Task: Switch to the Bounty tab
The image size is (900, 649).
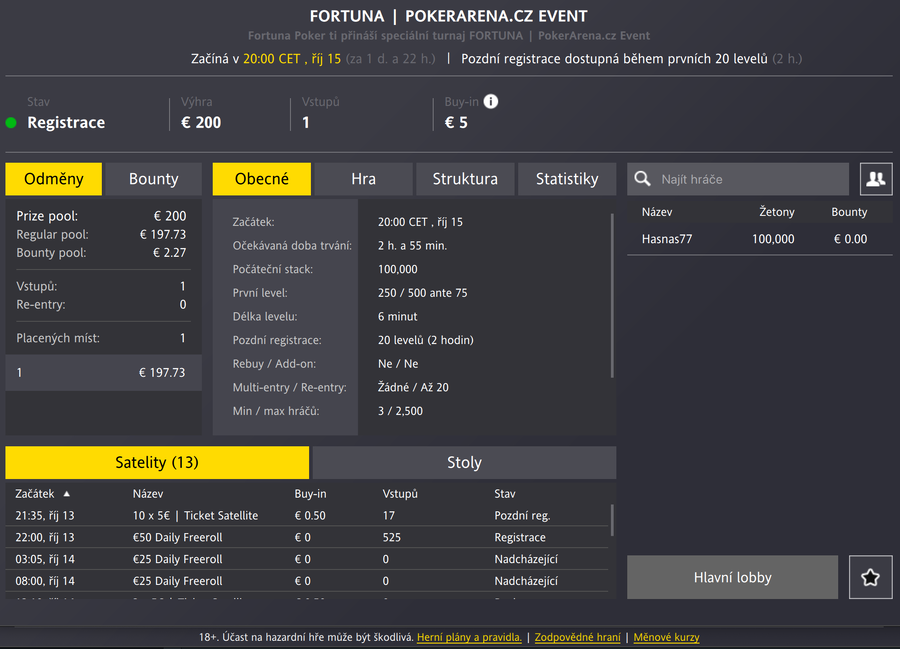Action: click(x=153, y=179)
